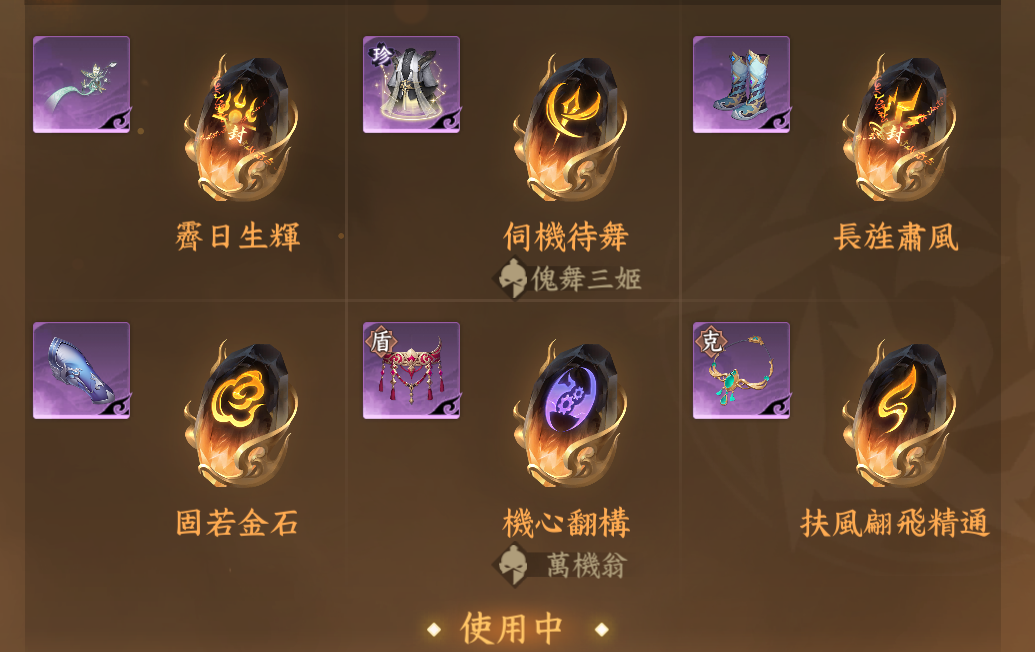Click the skull icon beside 傀舞三姬
The width and height of the screenshot is (1035, 652).
(x=511, y=278)
